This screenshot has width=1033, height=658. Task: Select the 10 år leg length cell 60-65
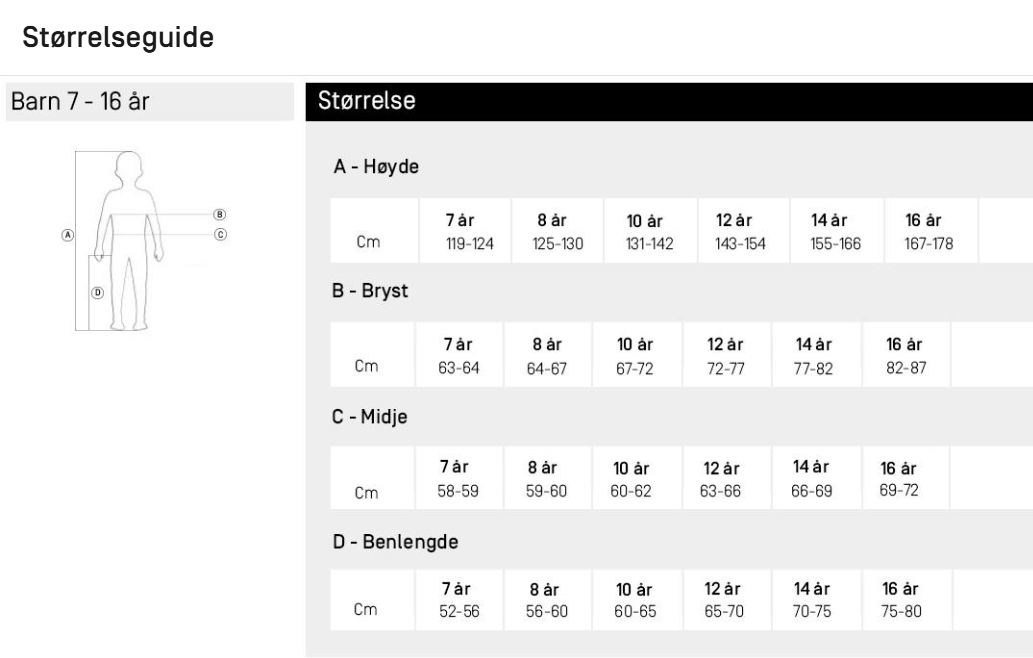point(638,599)
